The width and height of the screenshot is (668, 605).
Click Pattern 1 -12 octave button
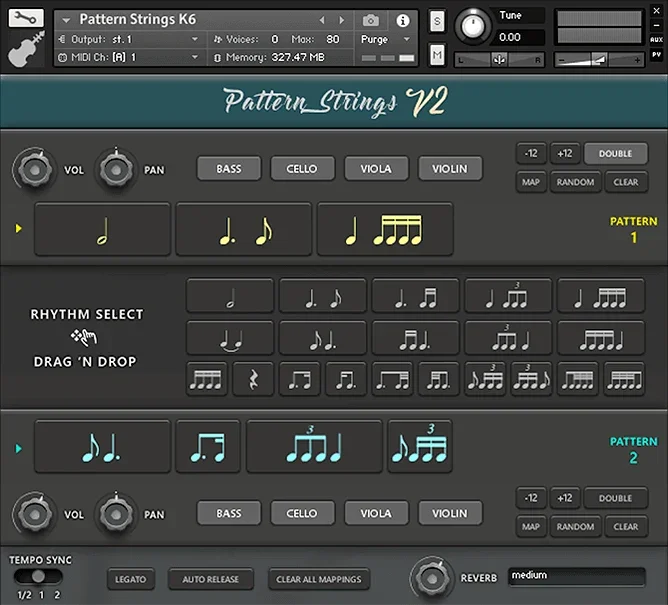pyautogui.click(x=531, y=154)
